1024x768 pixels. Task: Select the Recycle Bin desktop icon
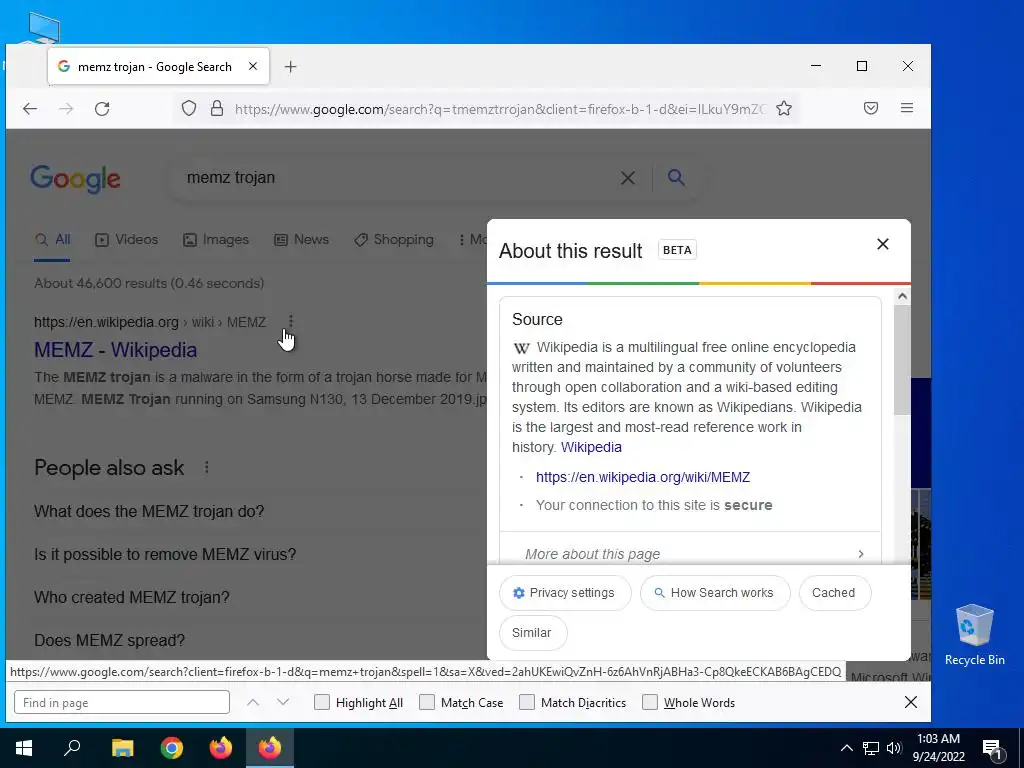(974, 635)
